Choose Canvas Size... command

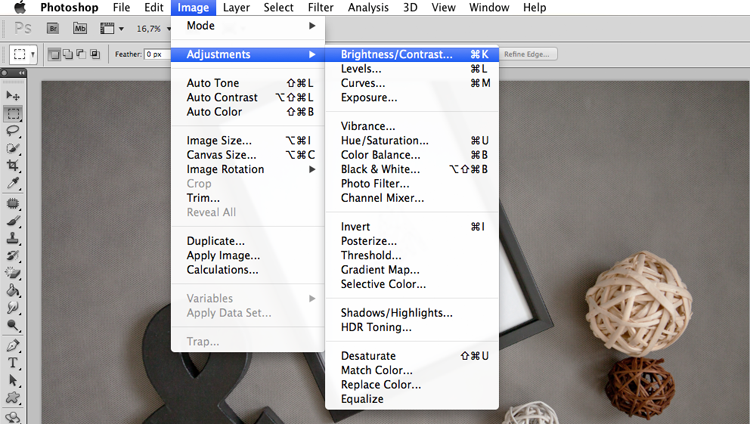(248, 155)
